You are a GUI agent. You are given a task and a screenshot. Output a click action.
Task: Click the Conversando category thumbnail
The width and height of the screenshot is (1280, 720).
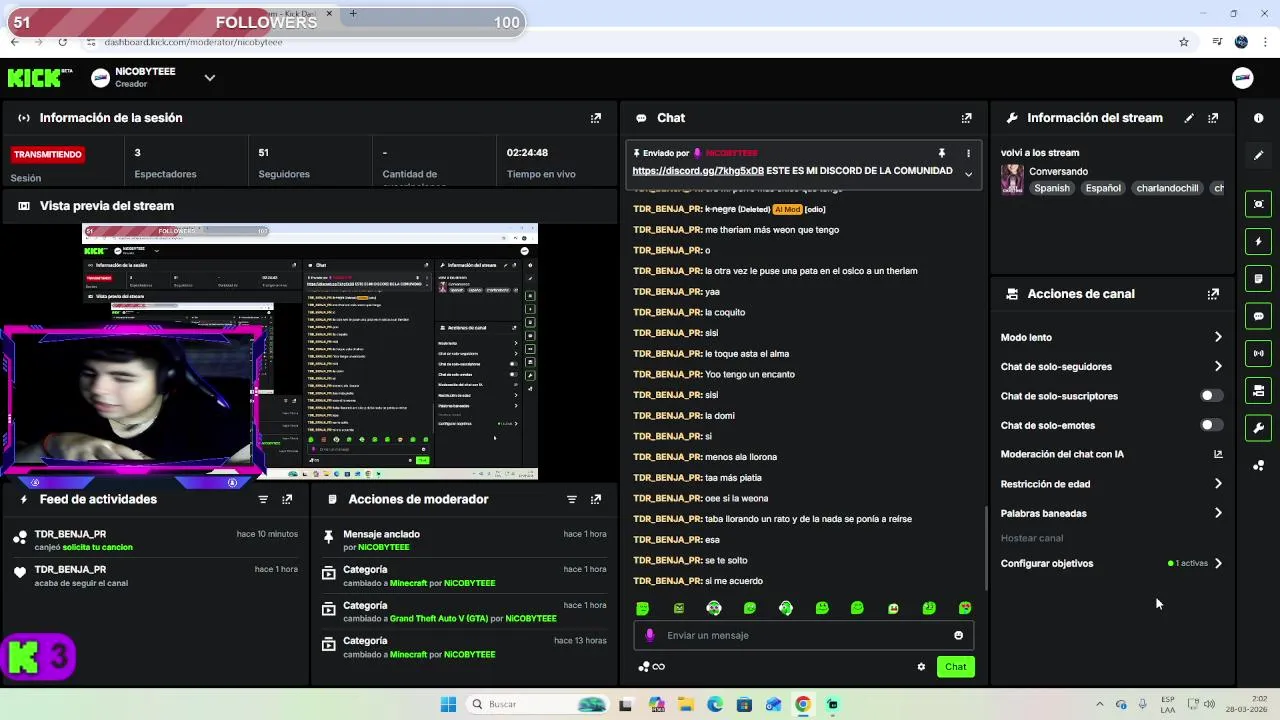click(x=1012, y=179)
